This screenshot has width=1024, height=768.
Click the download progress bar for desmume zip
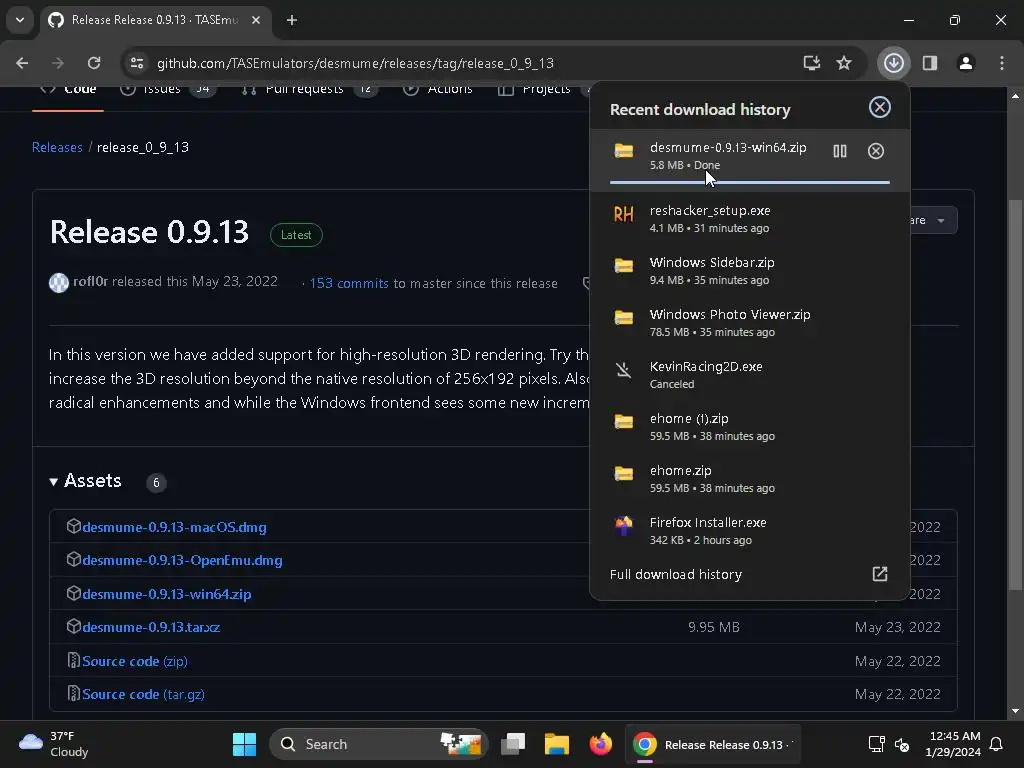pos(749,183)
